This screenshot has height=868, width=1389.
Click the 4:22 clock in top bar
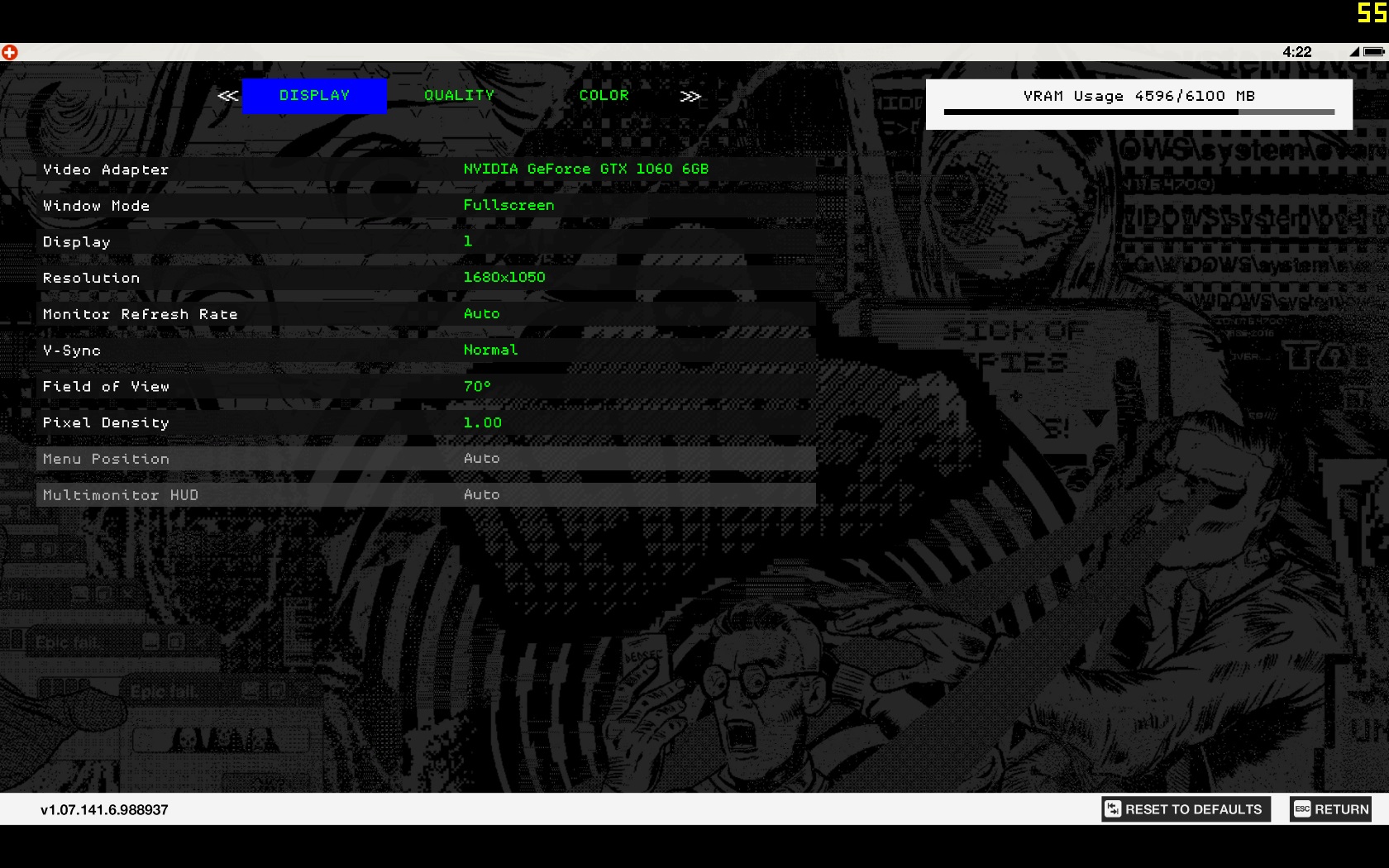pyautogui.click(x=1296, y=51)
